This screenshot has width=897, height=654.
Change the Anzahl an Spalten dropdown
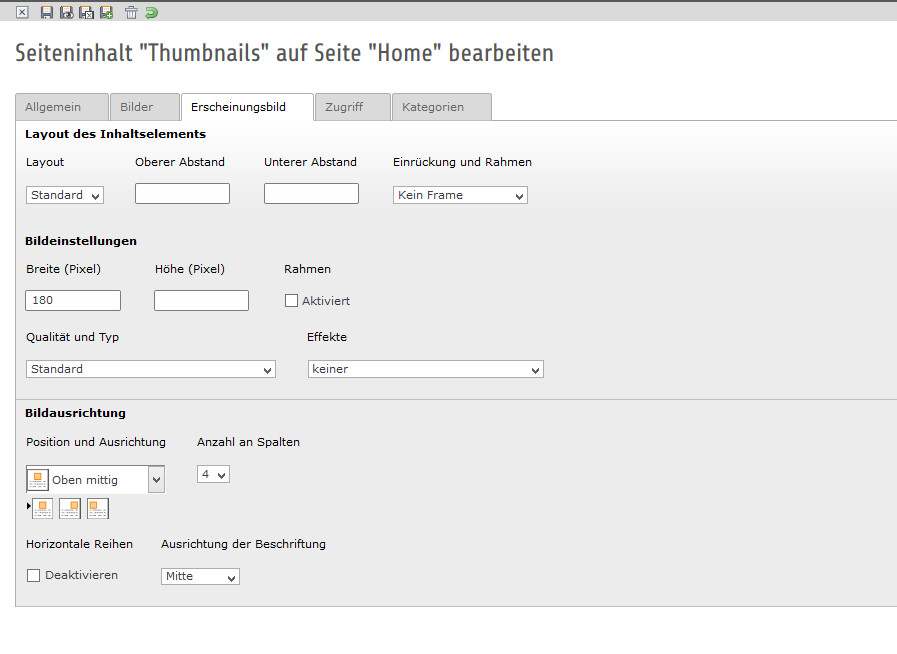(x=213, y=474)
